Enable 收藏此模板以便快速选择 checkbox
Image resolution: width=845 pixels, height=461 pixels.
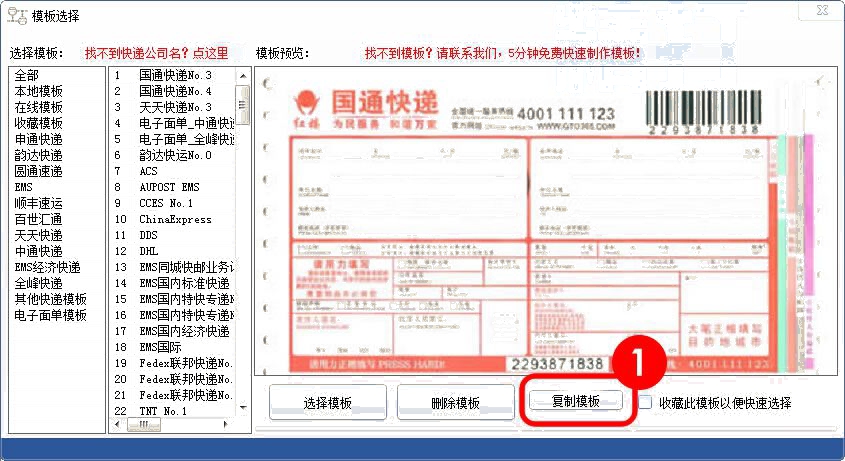645,402
